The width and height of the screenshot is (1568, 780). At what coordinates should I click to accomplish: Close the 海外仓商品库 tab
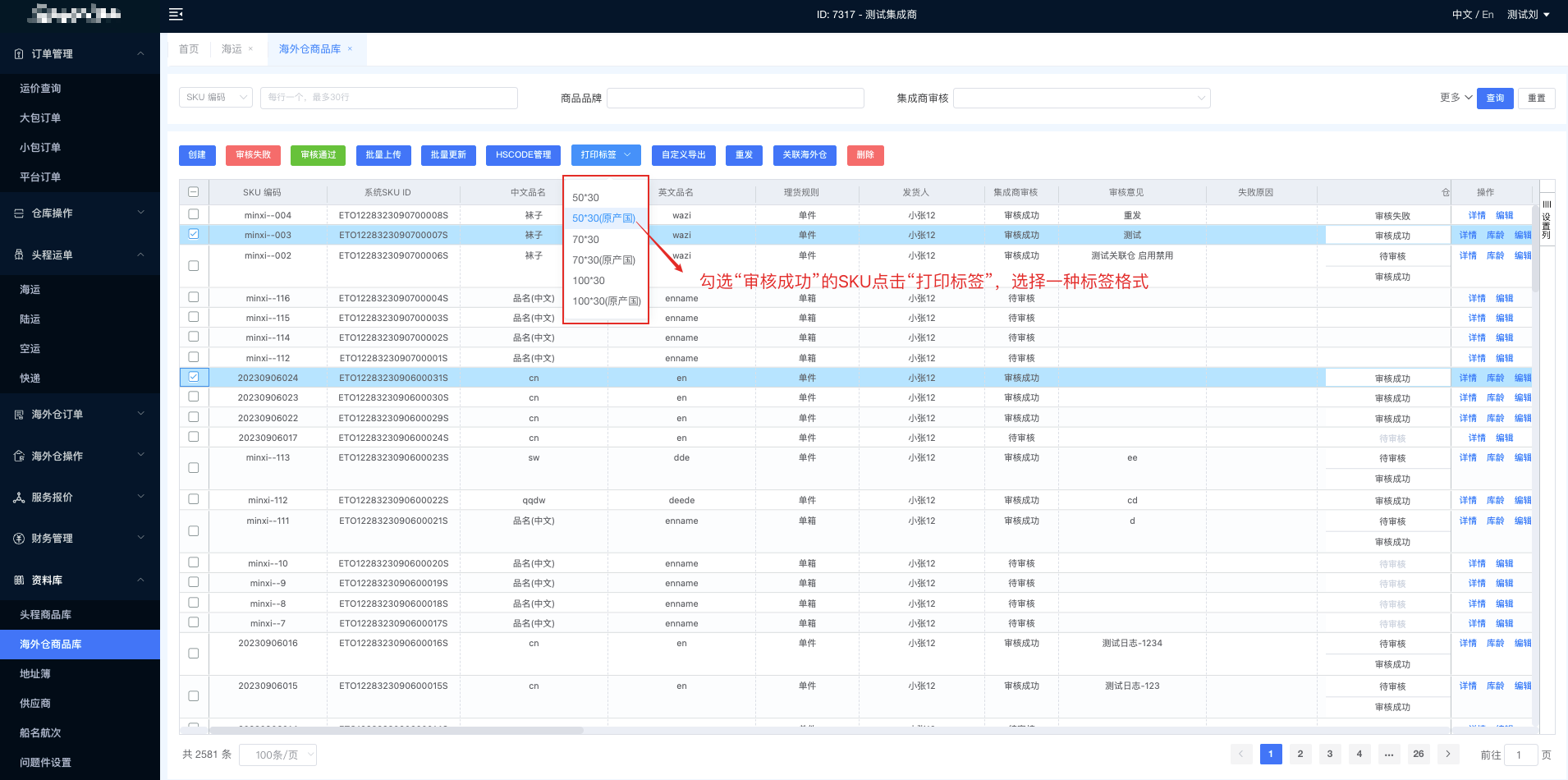coord(350,49)
